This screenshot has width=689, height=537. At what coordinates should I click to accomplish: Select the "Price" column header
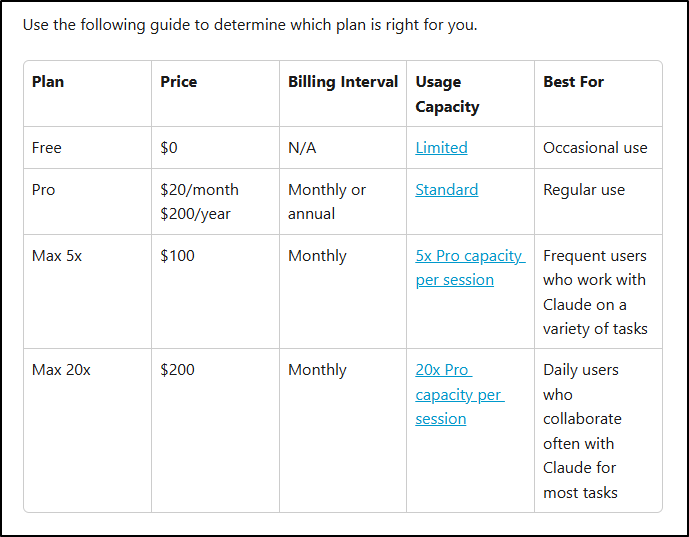tap(179, 82)
